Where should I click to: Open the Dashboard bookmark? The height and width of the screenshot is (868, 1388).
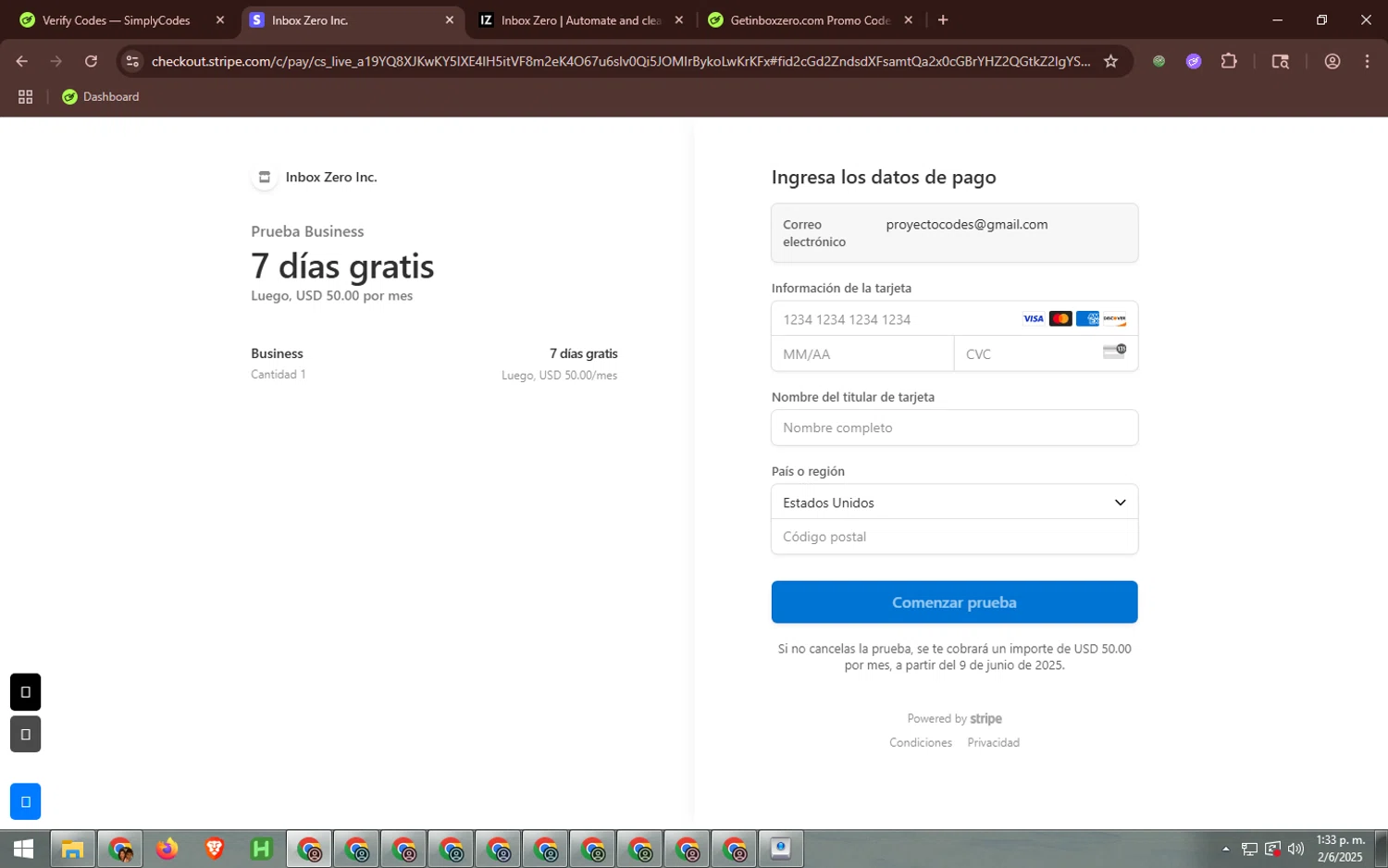[x=101, y=96]
